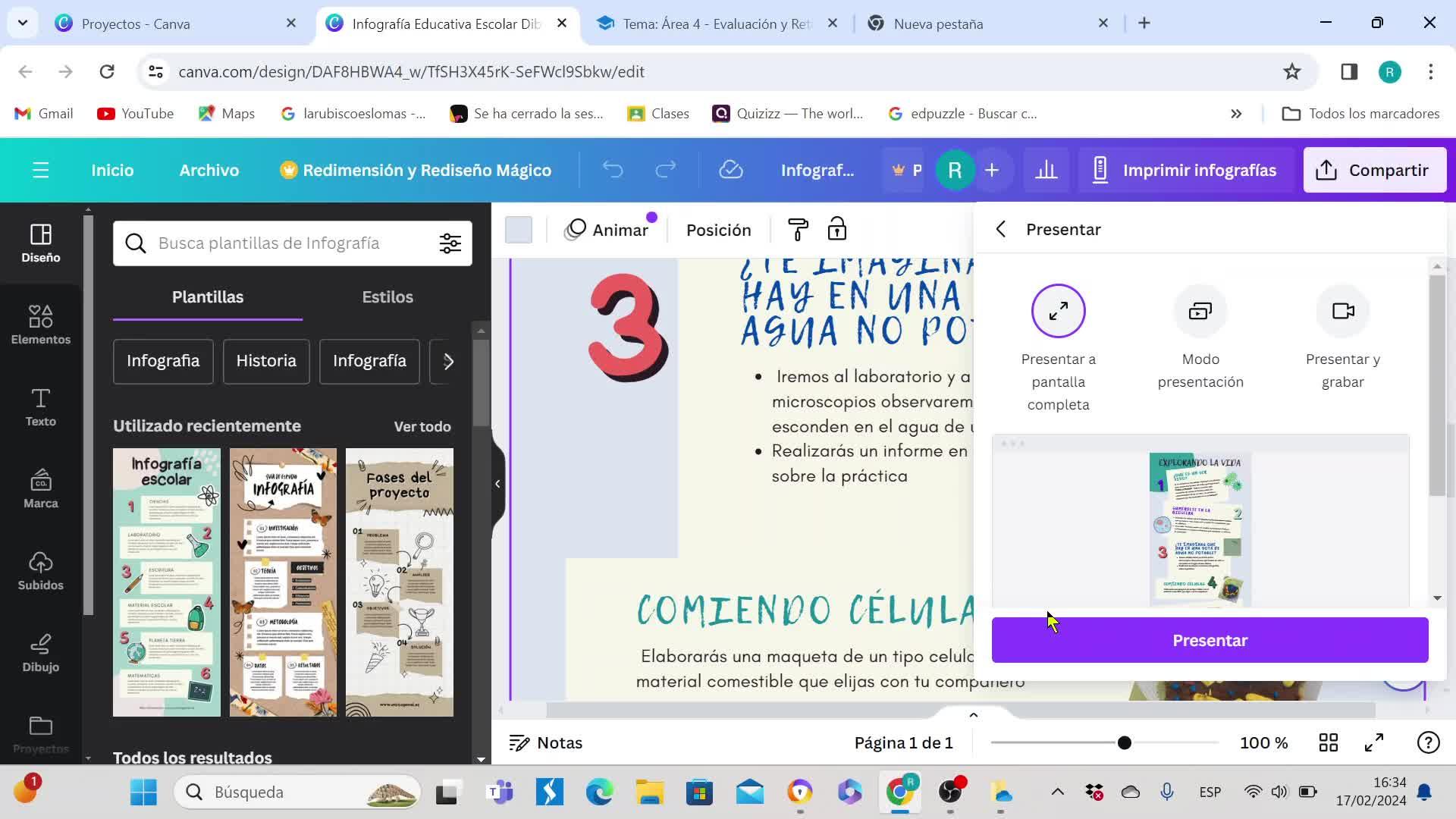Select the Dibujo drawing tool

(40, 652)
